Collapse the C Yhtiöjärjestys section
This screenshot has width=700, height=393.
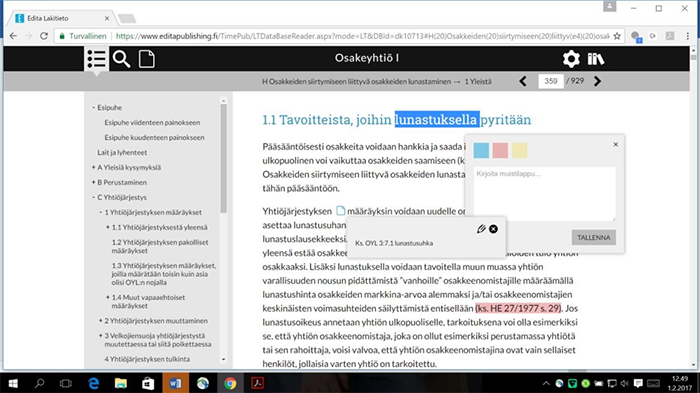pos(94,197)
